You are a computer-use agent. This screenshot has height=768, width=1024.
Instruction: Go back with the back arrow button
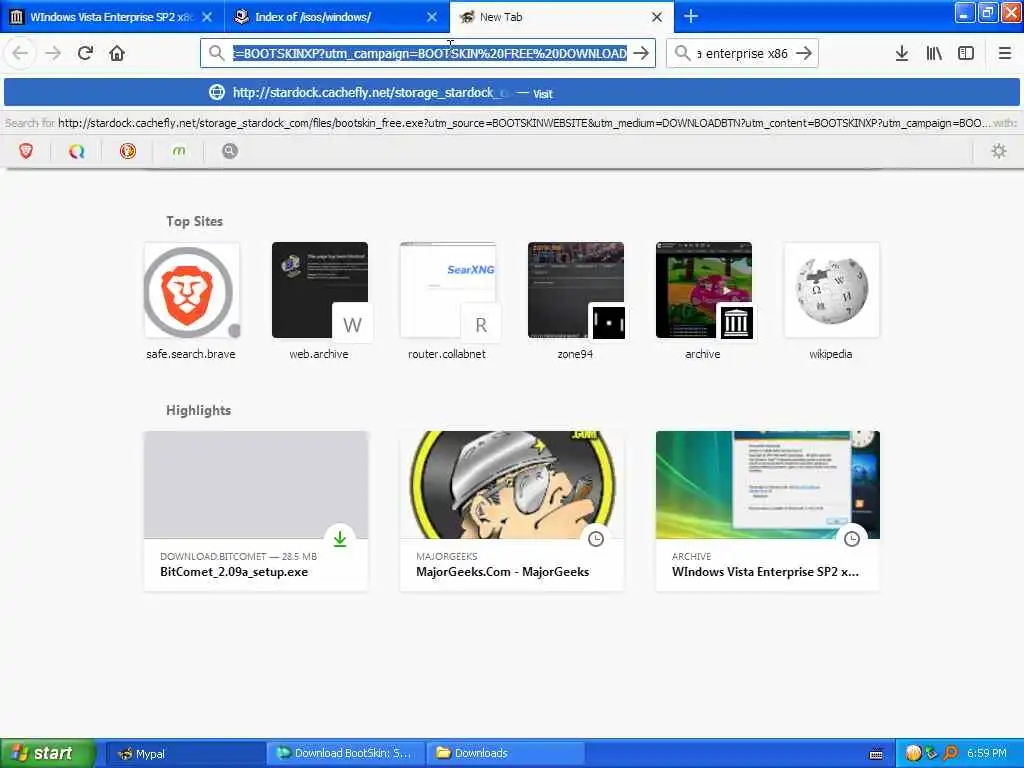coord(20,53)
